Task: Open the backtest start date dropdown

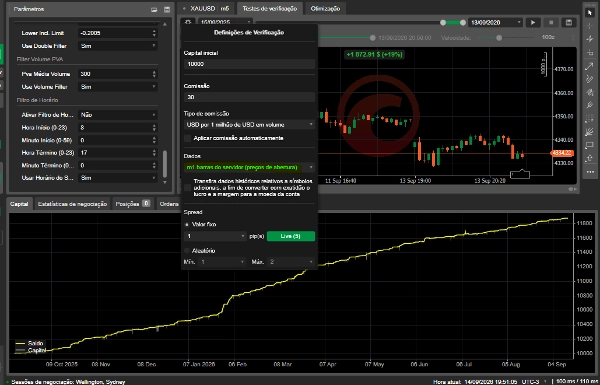Action: (225, 22)
